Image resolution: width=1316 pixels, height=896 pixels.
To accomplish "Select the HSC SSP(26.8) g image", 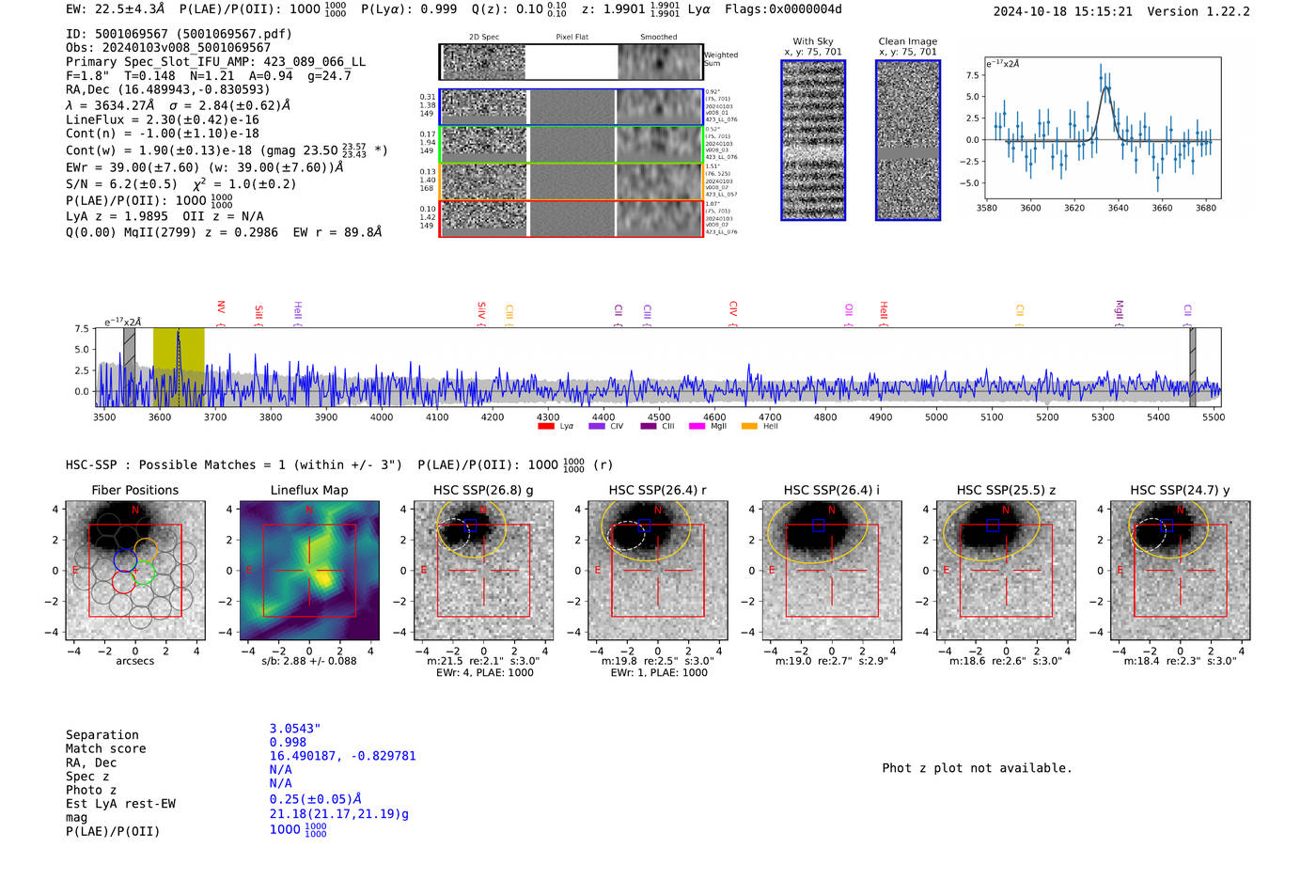I will point(483,570).
